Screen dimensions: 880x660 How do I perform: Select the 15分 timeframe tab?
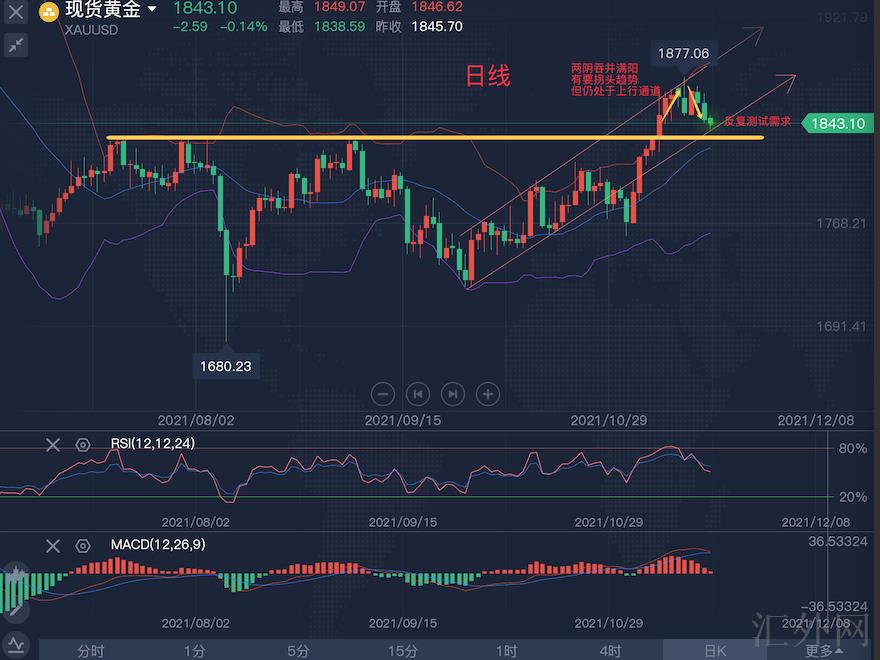click(402, 651)
